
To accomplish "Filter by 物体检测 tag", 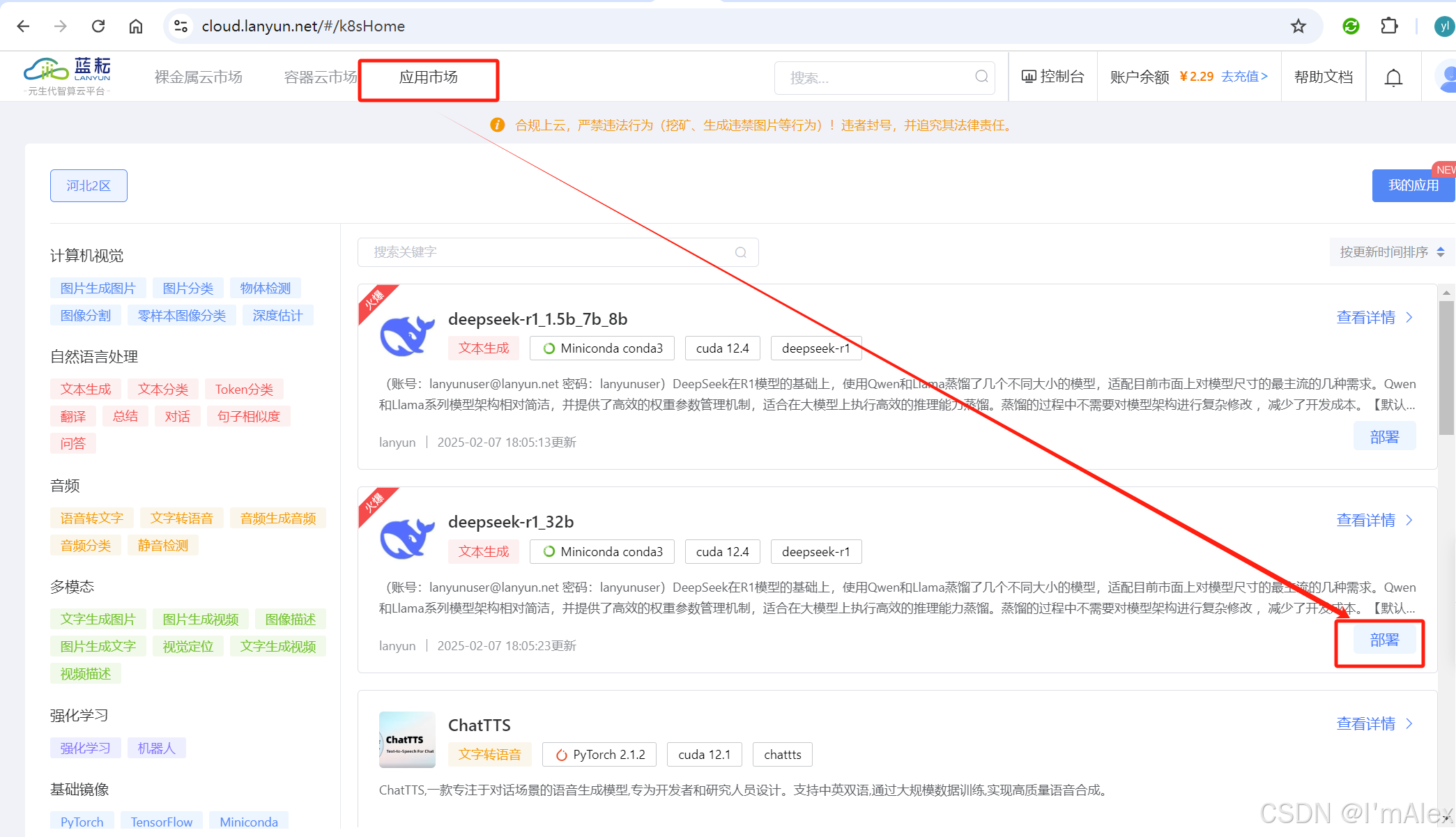I will tap(266, 289).
